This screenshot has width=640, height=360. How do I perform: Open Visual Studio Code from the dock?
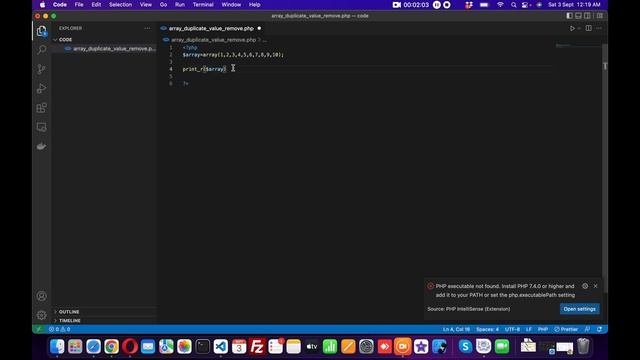(221, 347)
